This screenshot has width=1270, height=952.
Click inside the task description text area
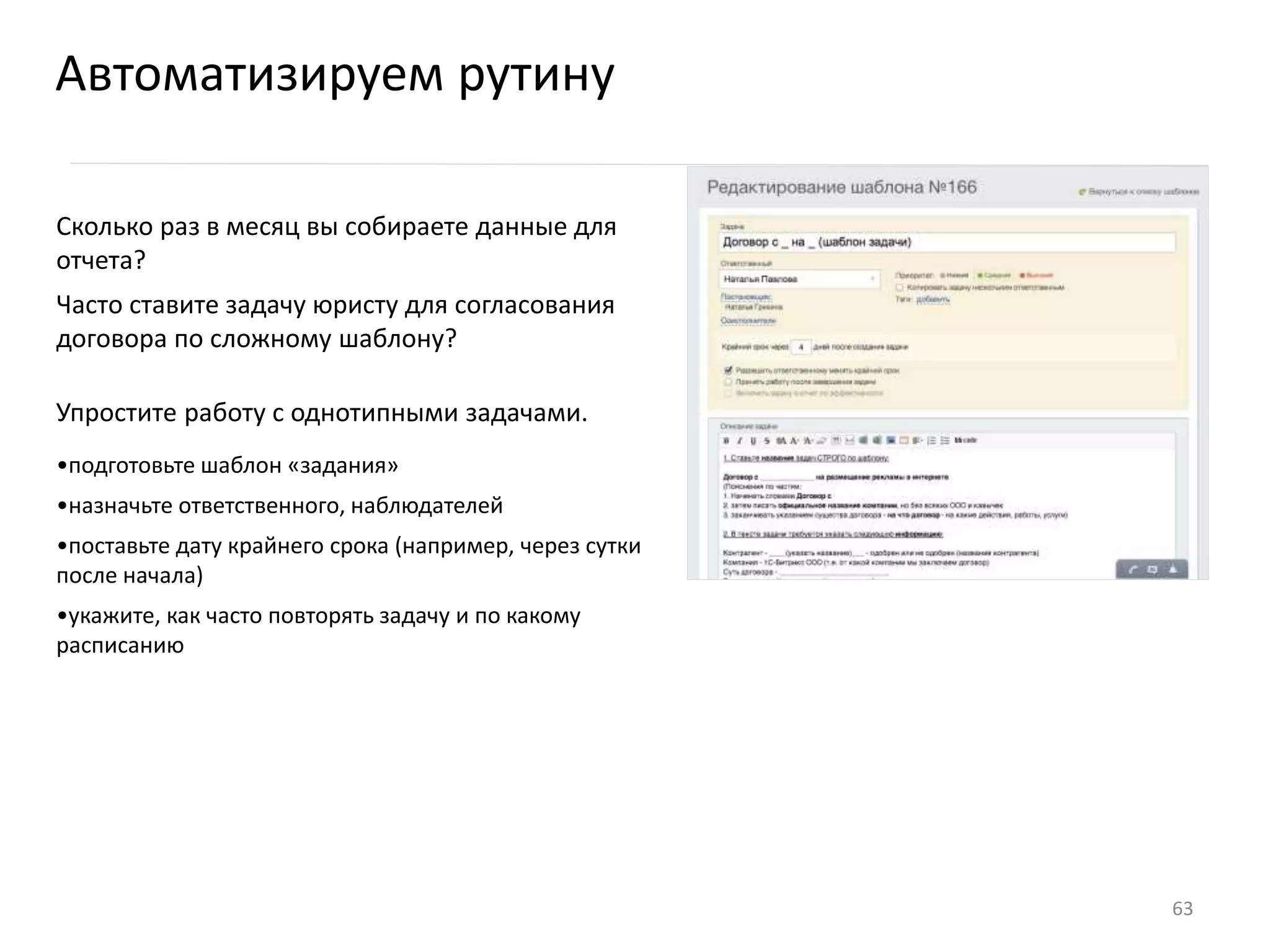947,514
